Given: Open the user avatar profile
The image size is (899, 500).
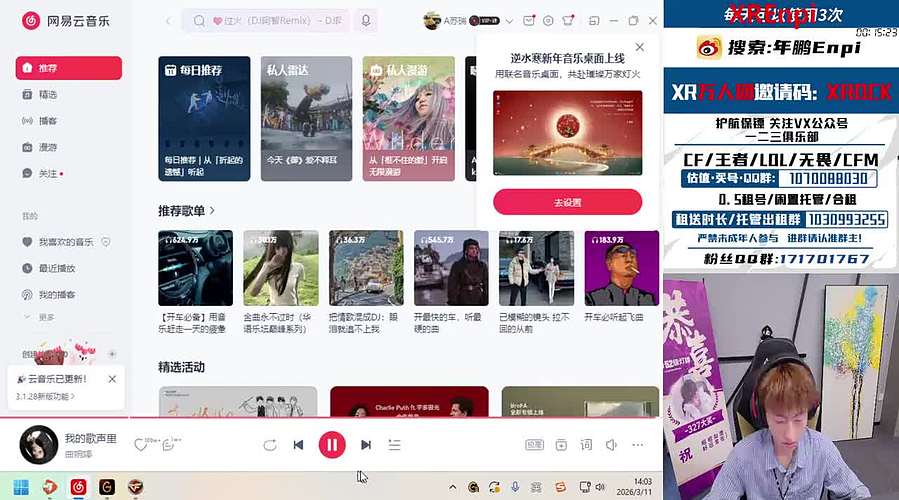Looking at the screenshot, I should 431,21.
